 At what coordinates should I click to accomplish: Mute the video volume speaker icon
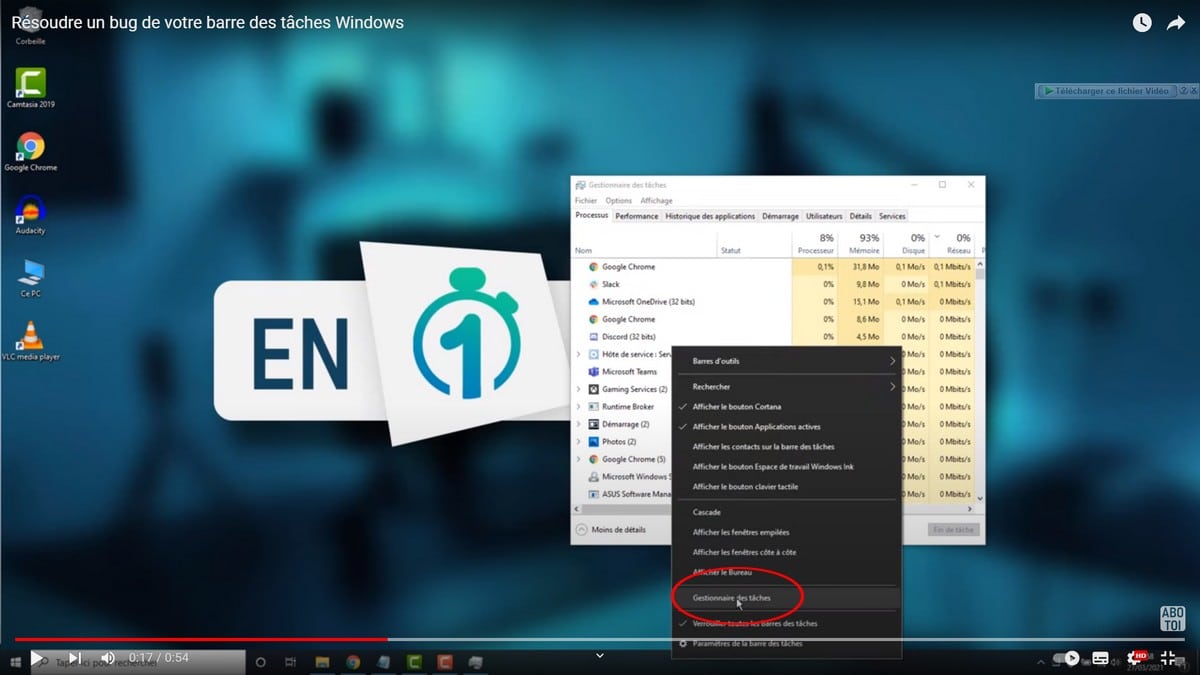[x=108, y=658]
